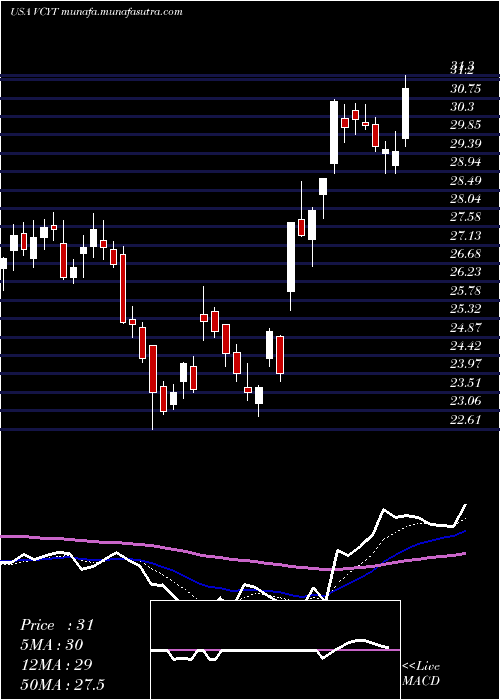Click the 28.94 price axis label

pos(466,162)
